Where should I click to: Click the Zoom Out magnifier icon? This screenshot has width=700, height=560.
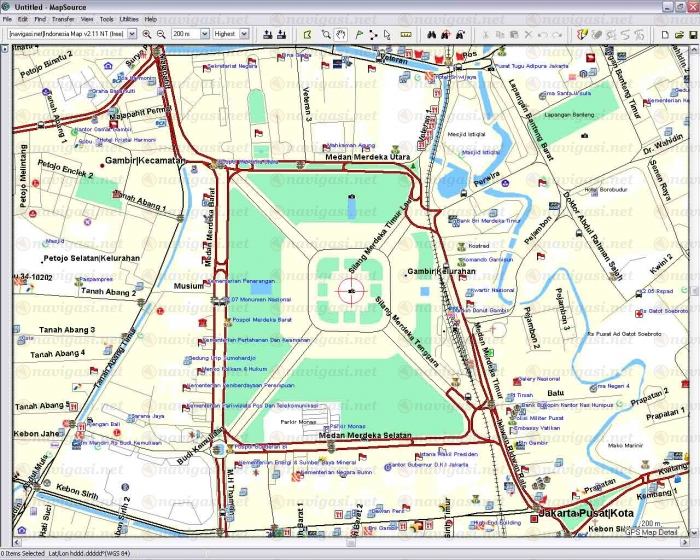tap(161, 34)
